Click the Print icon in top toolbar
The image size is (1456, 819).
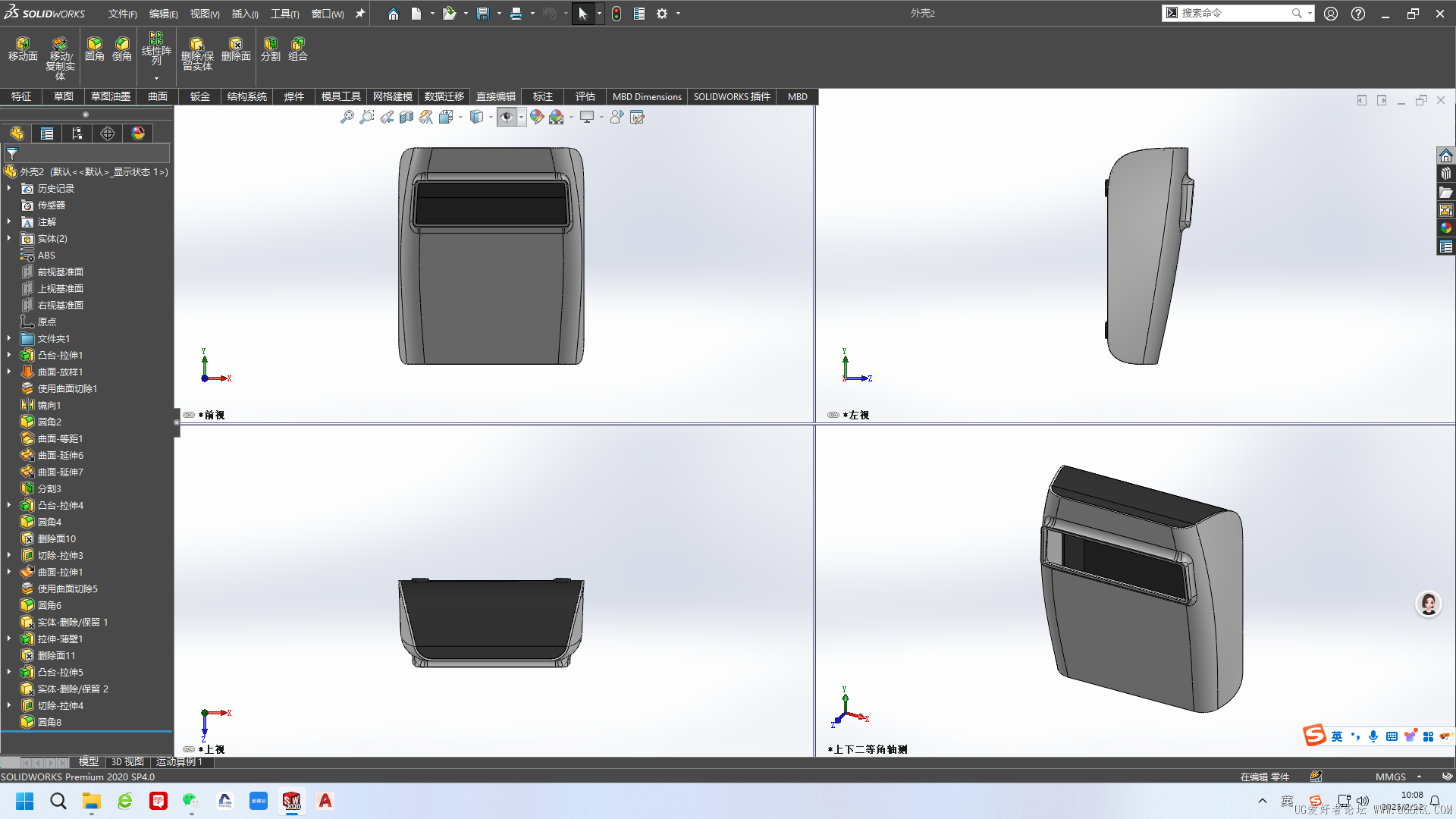516,14
